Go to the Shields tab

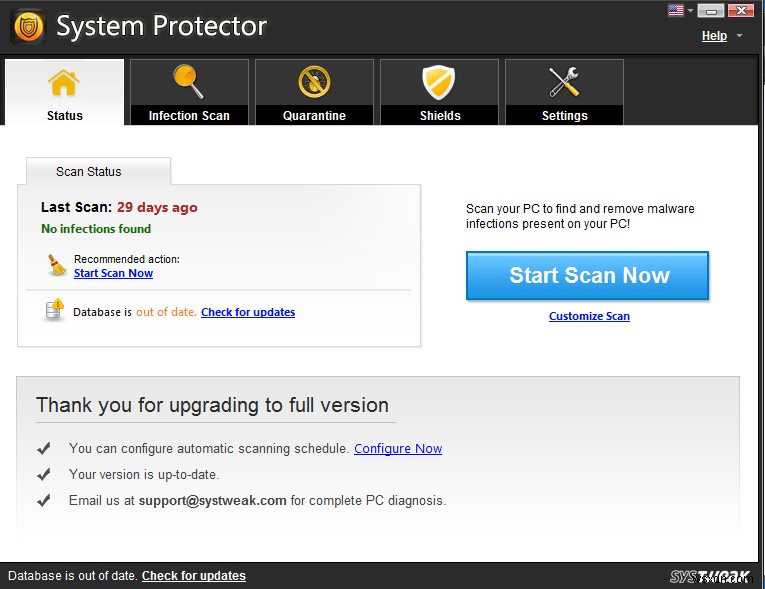click(439, 92)
